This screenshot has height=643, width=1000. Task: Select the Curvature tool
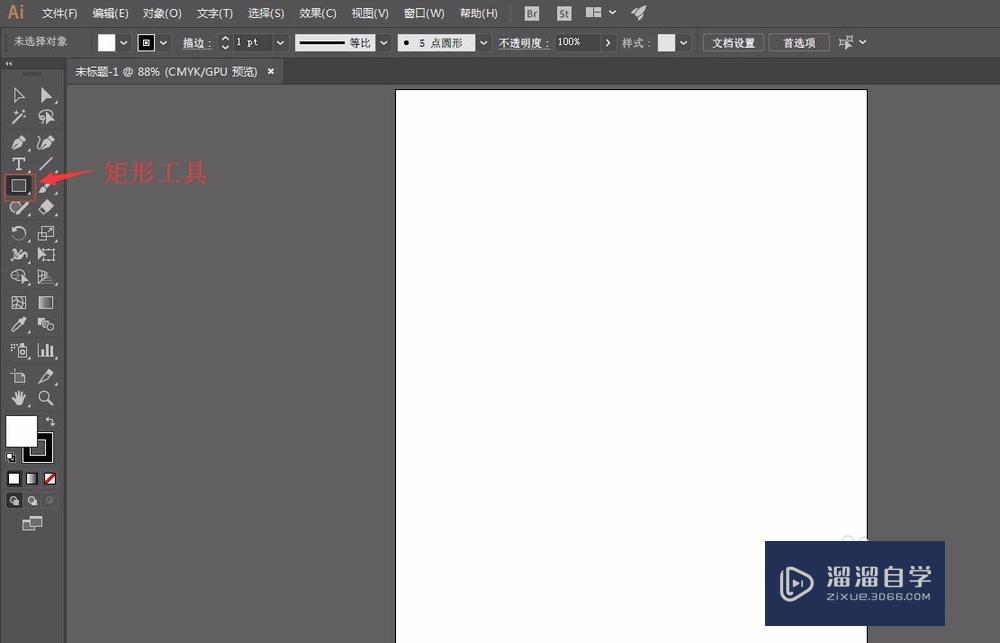[x=46, y=143]
